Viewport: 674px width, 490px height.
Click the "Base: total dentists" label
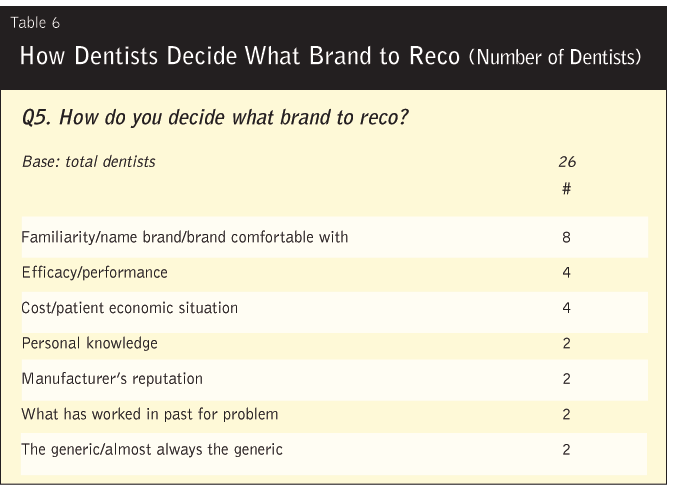(x=89, y=161)
